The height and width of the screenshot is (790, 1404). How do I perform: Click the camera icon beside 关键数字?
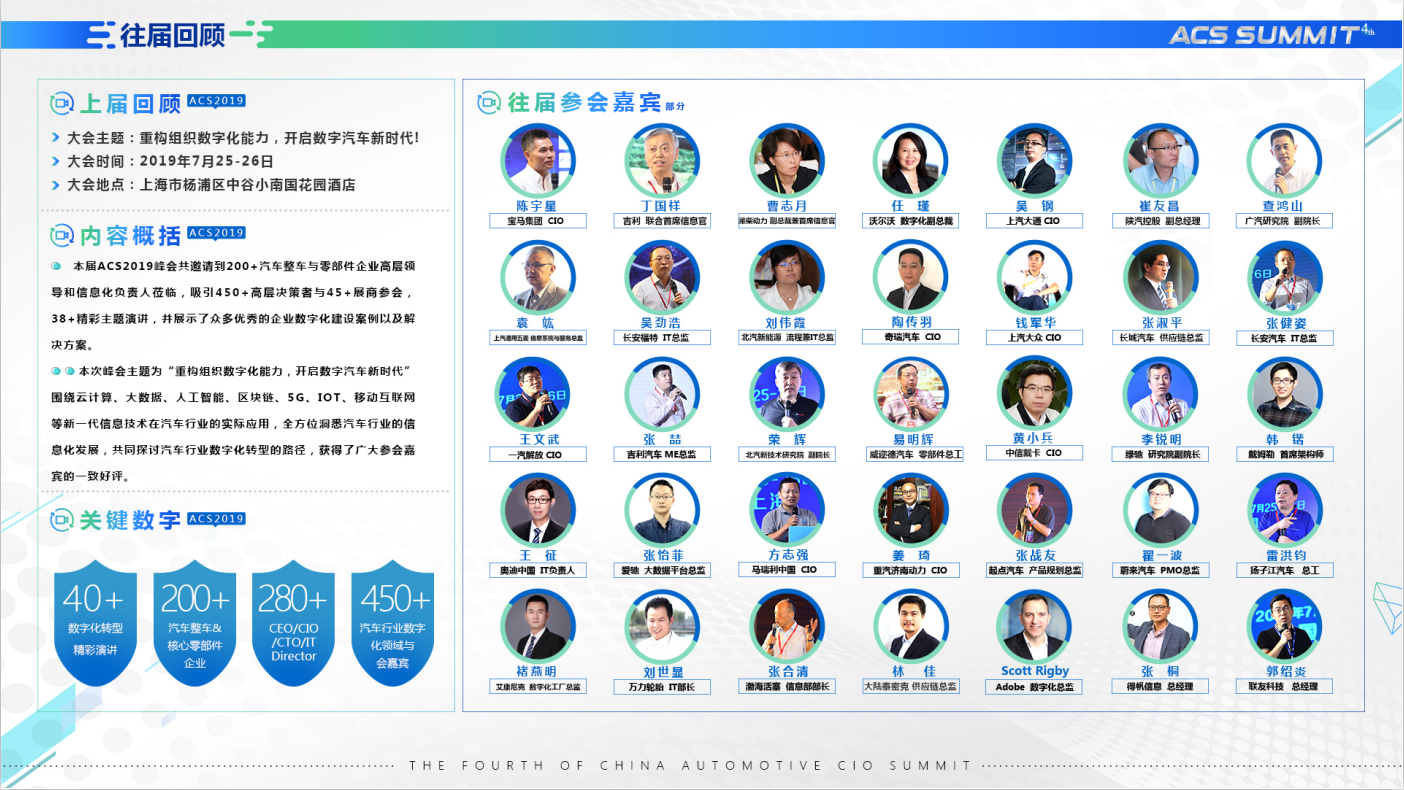62,520
